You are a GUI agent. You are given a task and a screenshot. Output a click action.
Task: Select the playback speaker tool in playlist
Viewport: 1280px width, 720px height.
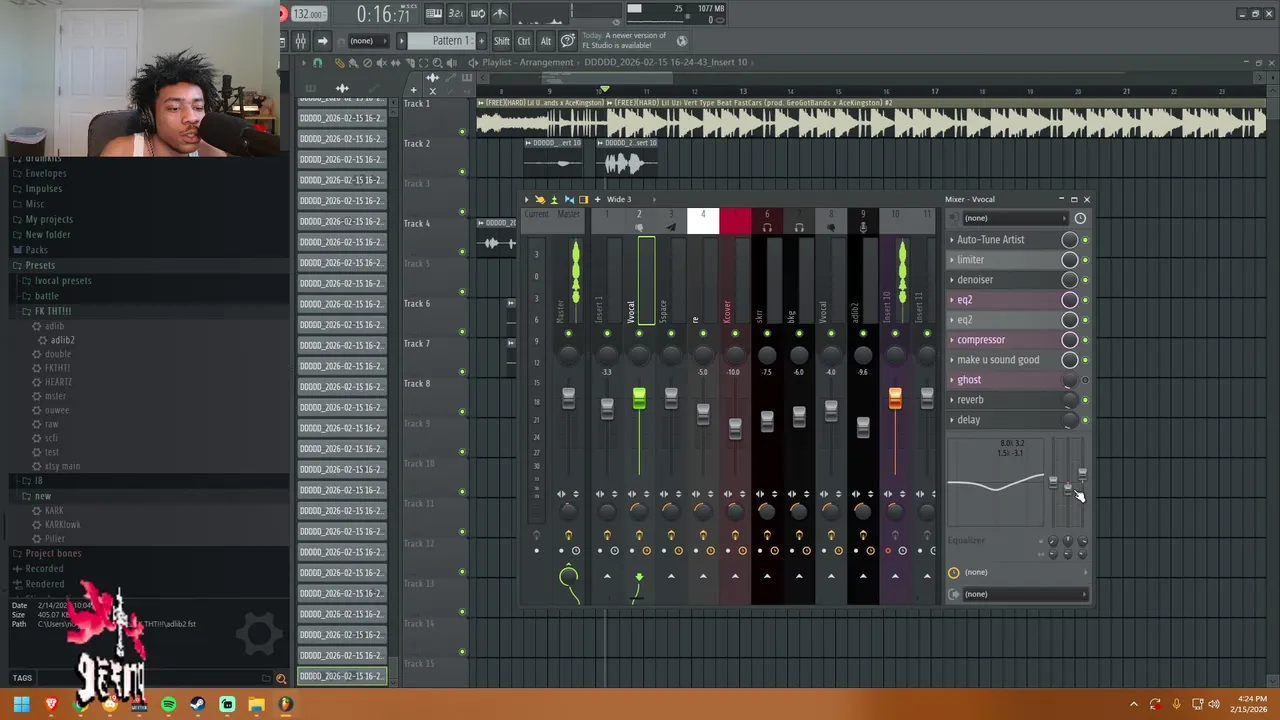click(x=451, y=62)
